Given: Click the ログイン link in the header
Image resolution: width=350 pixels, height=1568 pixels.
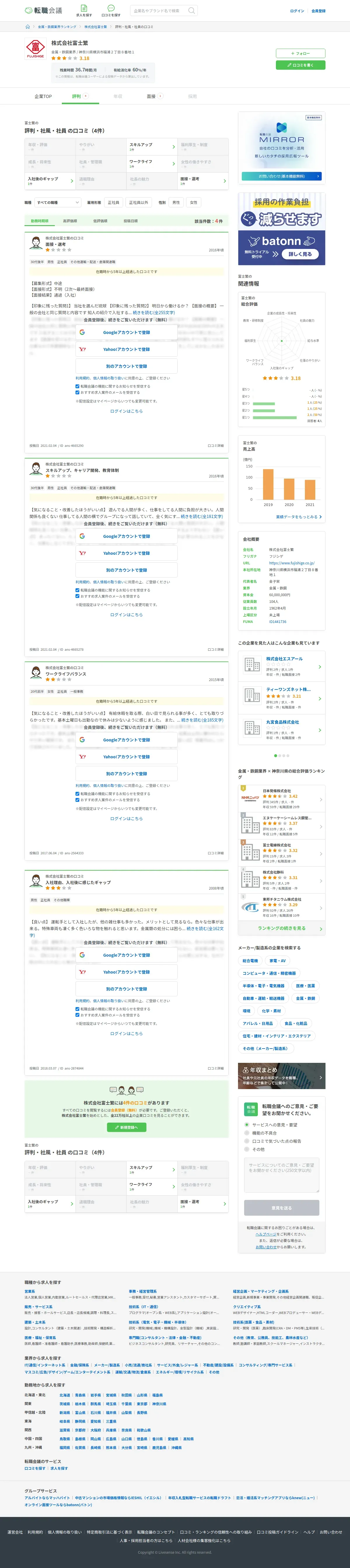Looking at the screenshot, I should coord(297,11).
